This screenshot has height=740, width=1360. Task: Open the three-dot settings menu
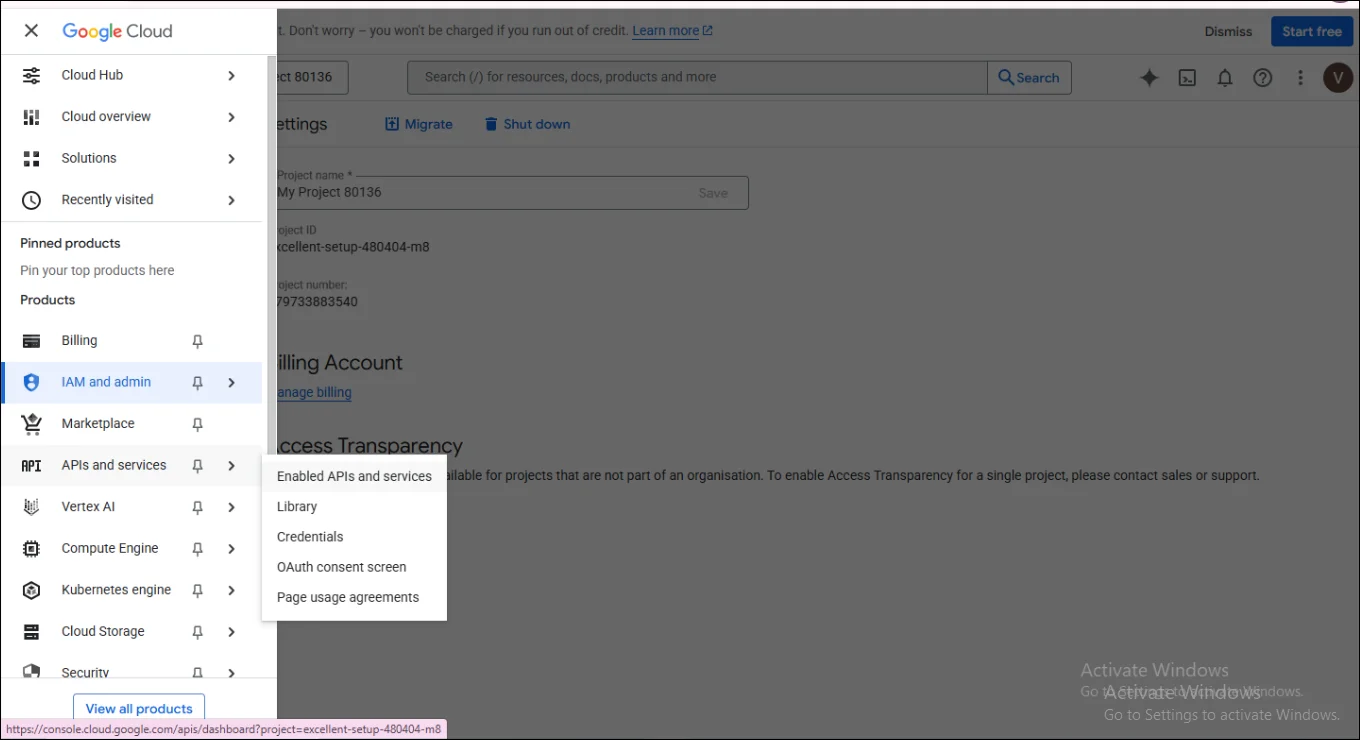(x=1300, y=77)
